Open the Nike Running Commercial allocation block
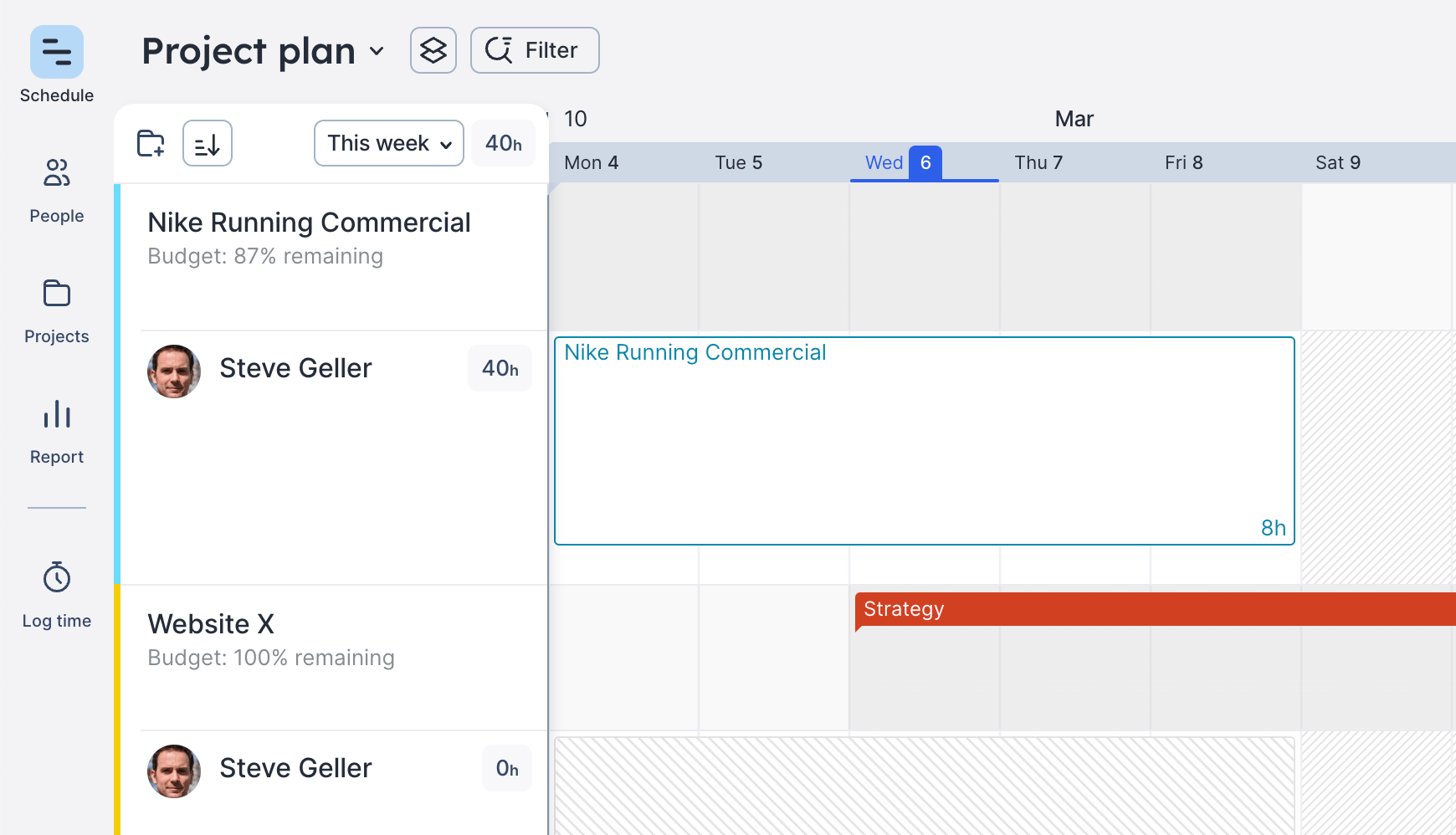 click(x=925, y=441)
